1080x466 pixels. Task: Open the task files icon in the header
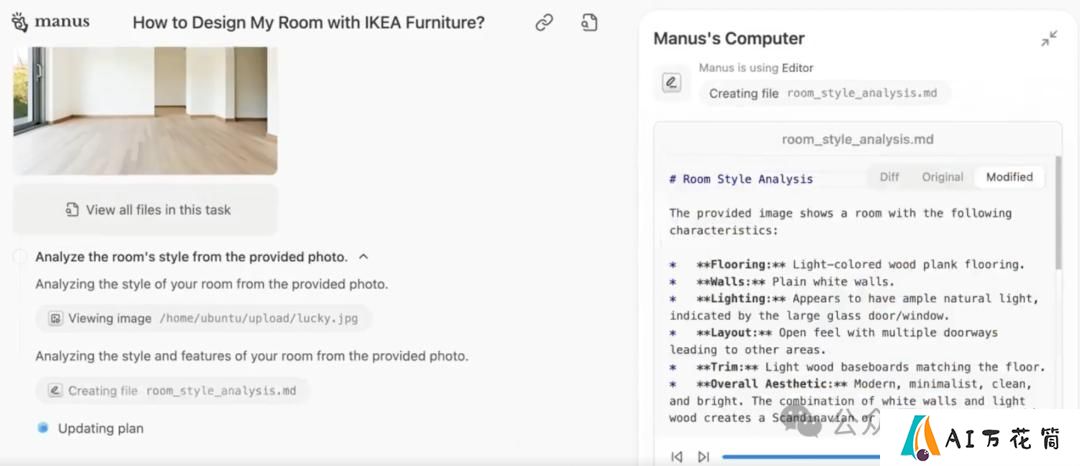[x=589, y=23]
